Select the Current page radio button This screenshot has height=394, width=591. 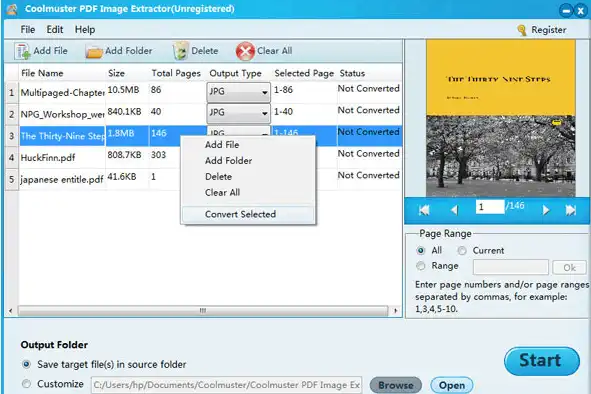pyautogui.click(x=462, y=251)
